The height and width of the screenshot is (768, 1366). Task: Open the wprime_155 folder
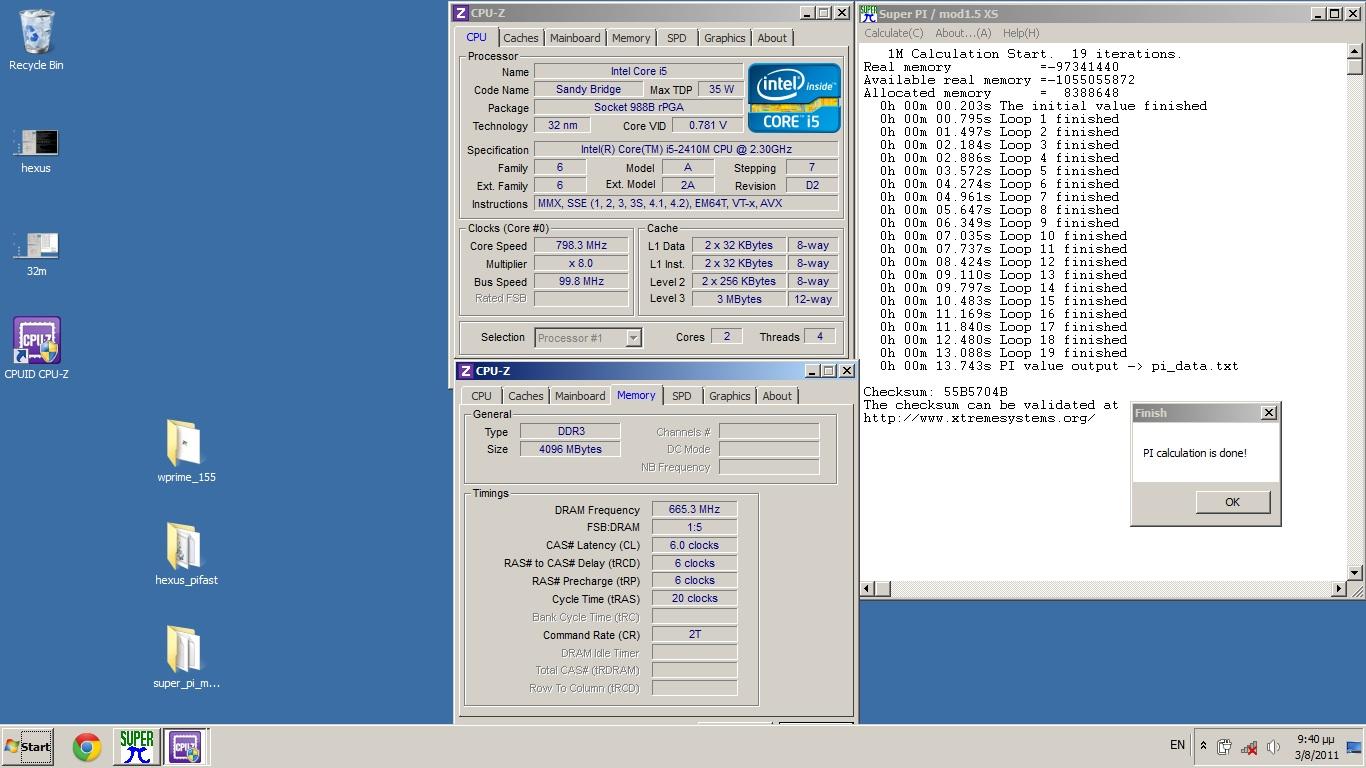tap(186, 451)
